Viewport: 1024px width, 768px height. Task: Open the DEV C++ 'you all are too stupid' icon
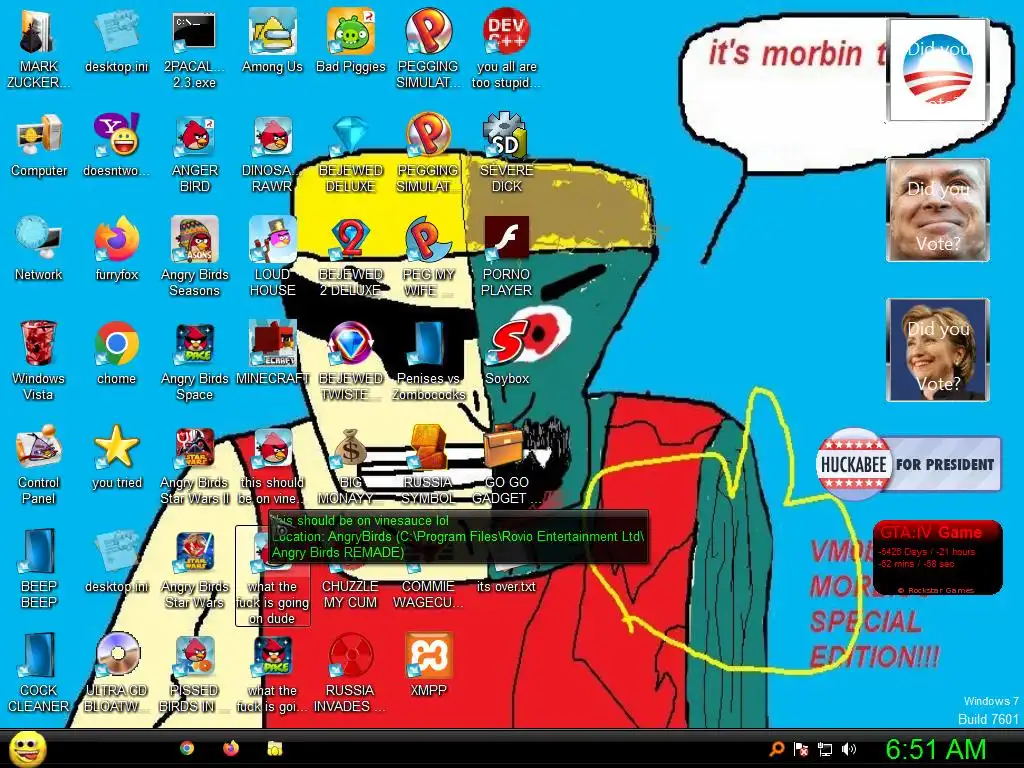[506, 49]
